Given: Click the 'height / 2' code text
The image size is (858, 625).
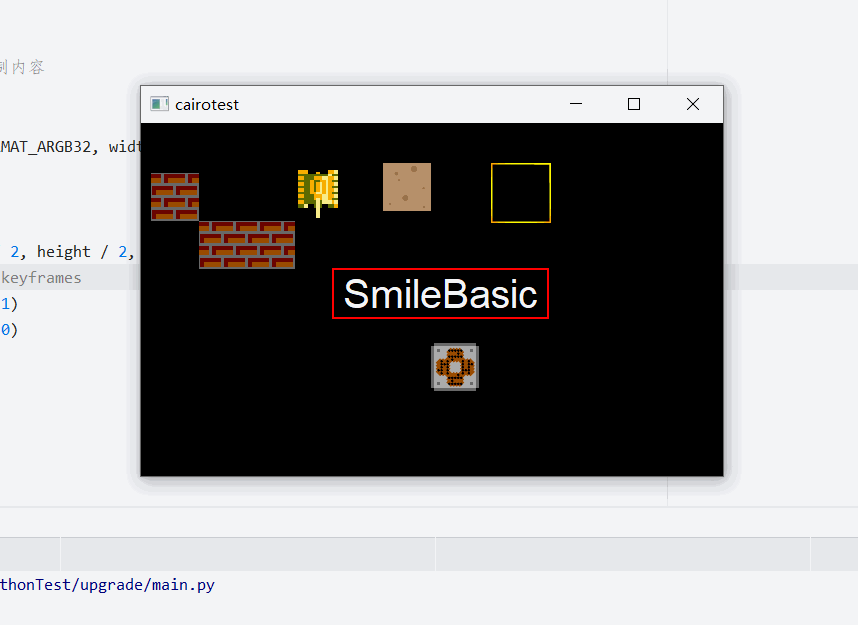Looking at the screenshot, I should point(83,252).
